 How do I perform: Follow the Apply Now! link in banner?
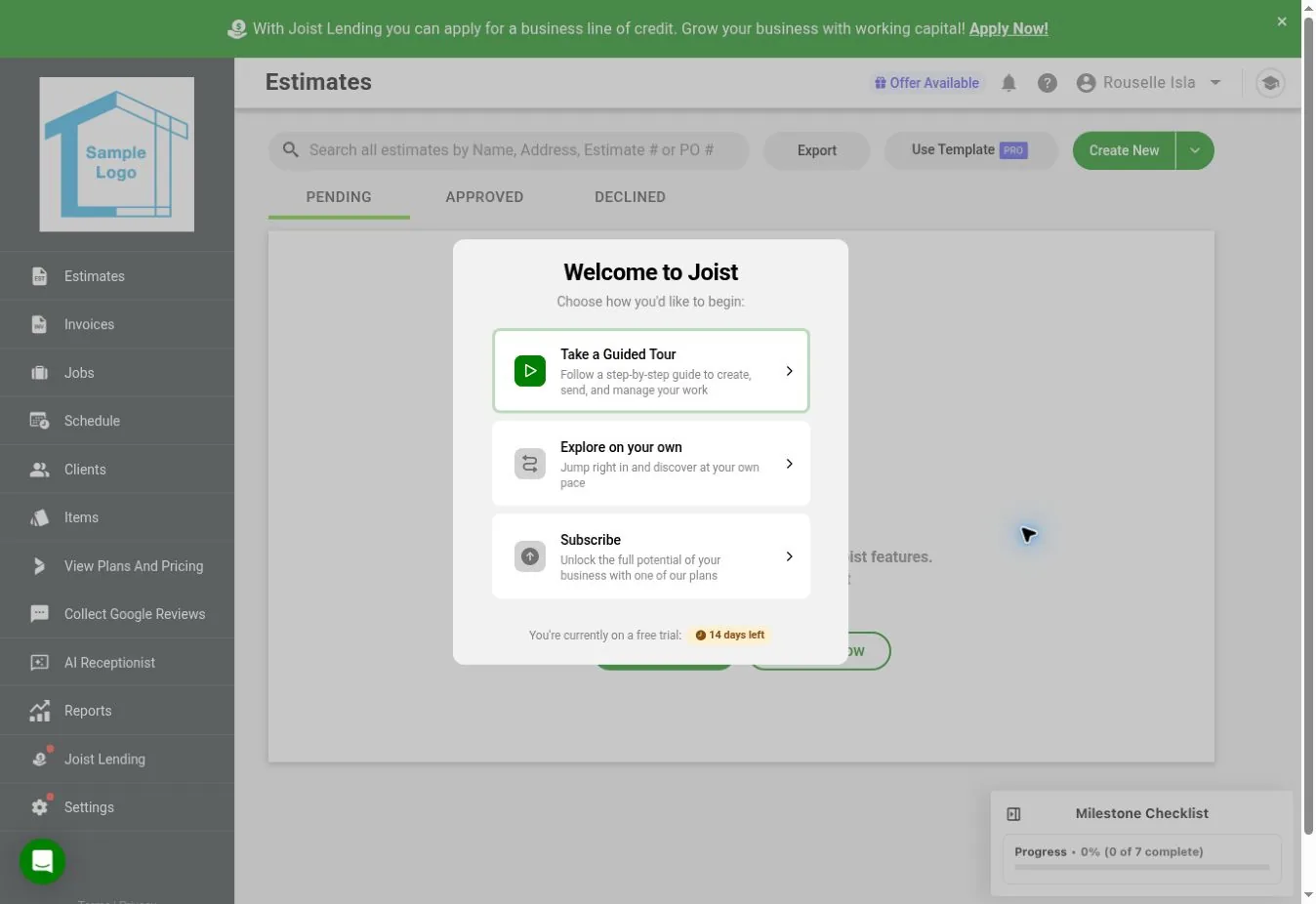click(x=1008, y=29)
